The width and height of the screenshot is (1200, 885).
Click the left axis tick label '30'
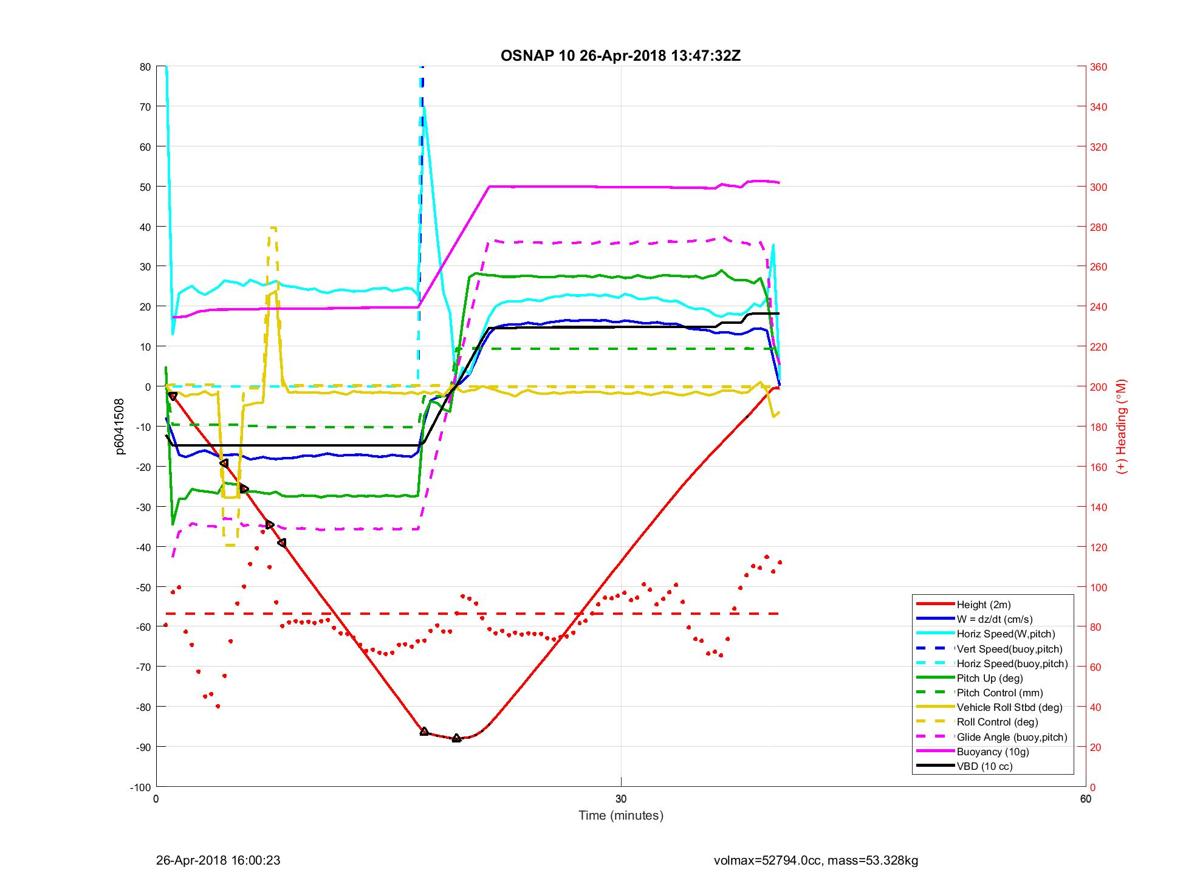point(144,267)
